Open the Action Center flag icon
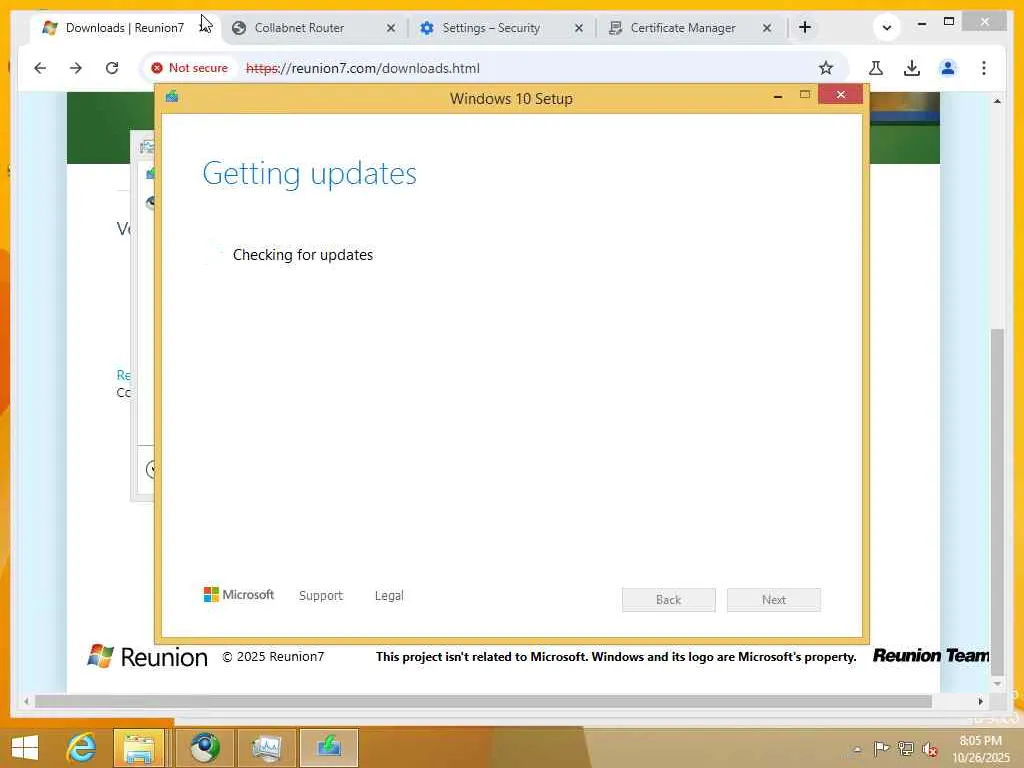Viewport: 1024px width, 768px height. coord(881,749)
